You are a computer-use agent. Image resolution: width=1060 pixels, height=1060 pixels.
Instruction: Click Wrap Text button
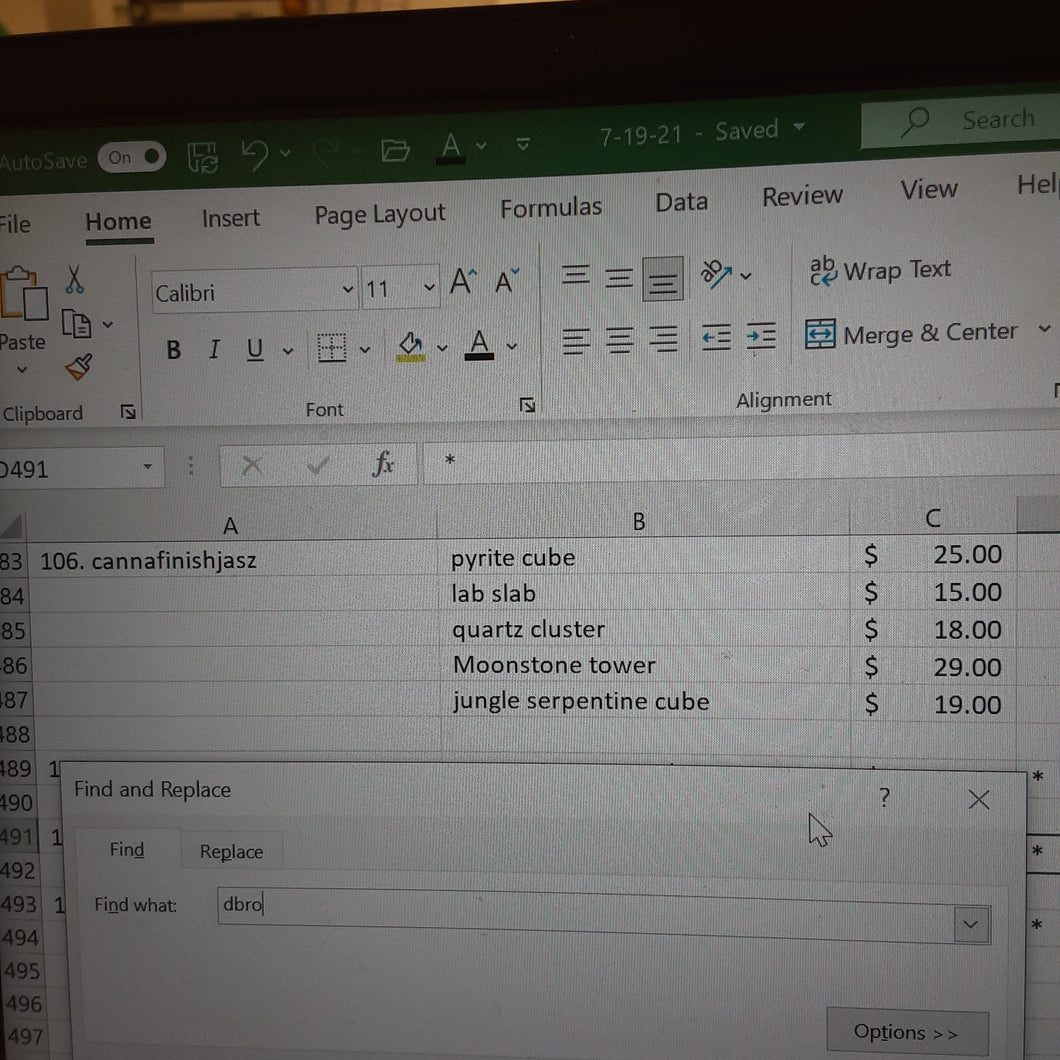pos(880,270)
